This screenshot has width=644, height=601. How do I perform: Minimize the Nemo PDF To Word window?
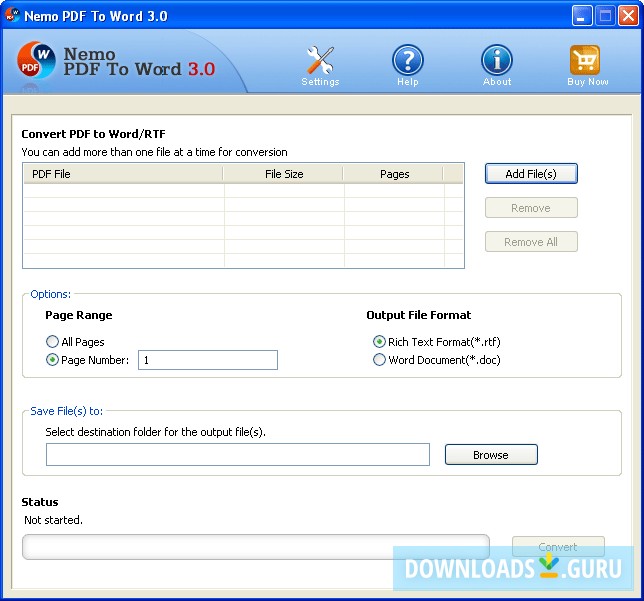tap(582, 16)
